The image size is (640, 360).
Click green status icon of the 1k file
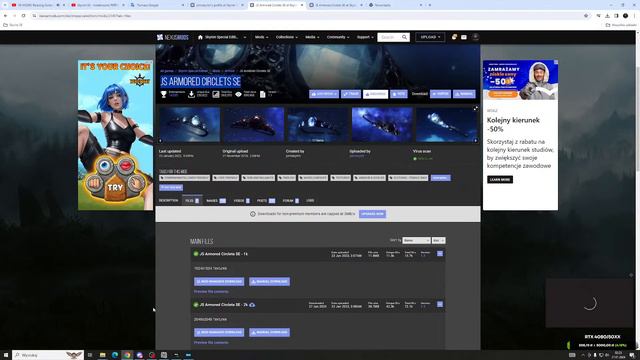(196, 254)
